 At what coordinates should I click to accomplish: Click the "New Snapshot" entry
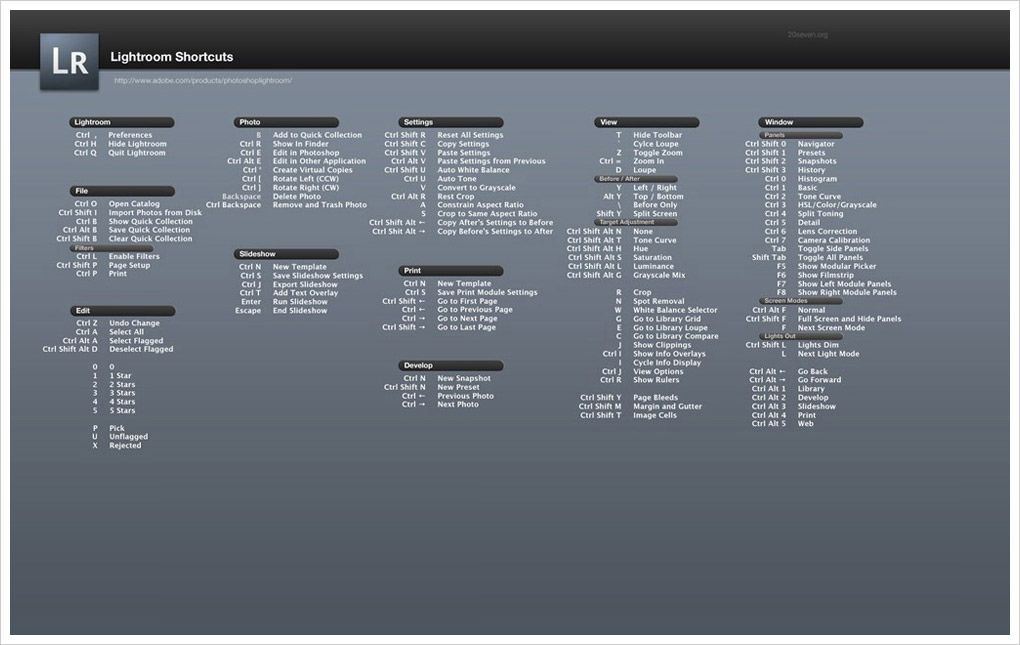(464, 378)
